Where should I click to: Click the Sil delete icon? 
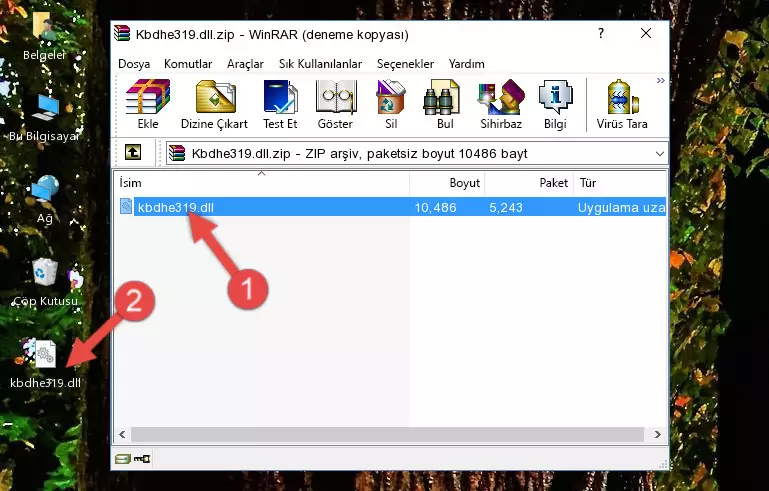point(391,104)
